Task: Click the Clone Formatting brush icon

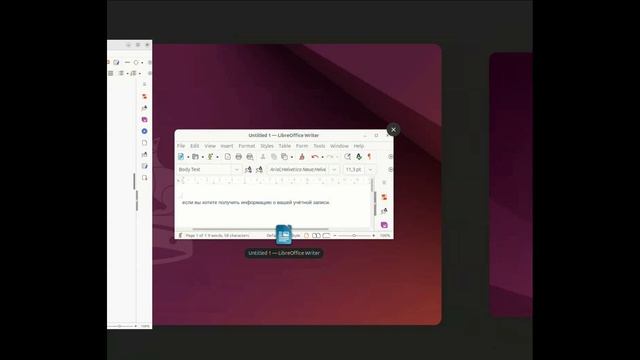Action: point(302,157)
